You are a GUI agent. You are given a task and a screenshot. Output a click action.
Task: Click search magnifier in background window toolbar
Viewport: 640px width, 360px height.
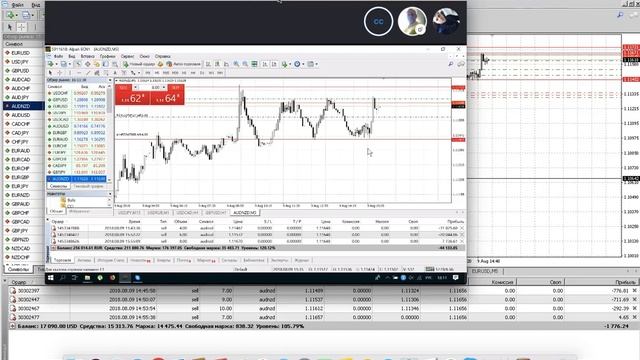620,15
